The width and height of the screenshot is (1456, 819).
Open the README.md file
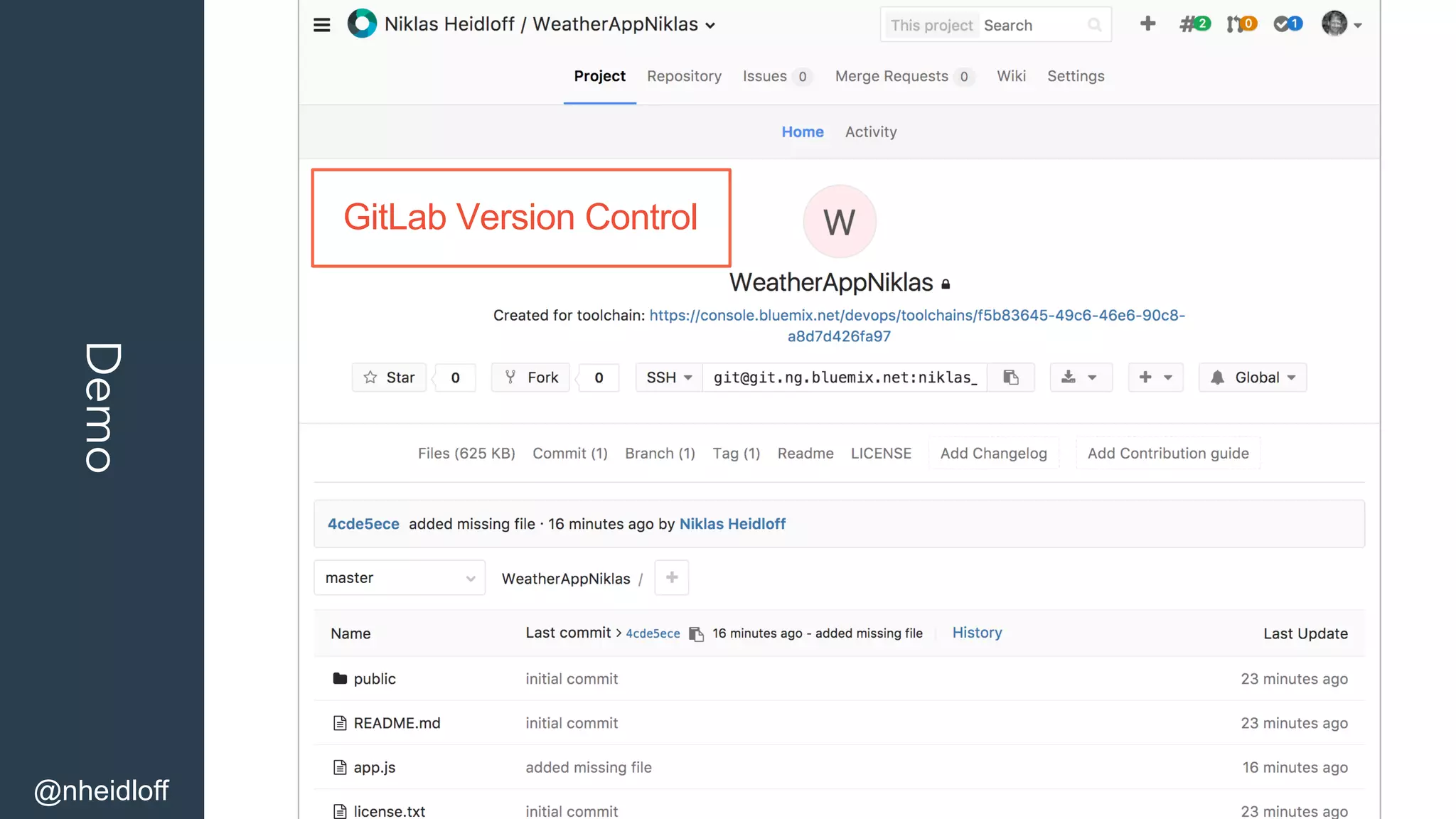click(x=397, y=723)
